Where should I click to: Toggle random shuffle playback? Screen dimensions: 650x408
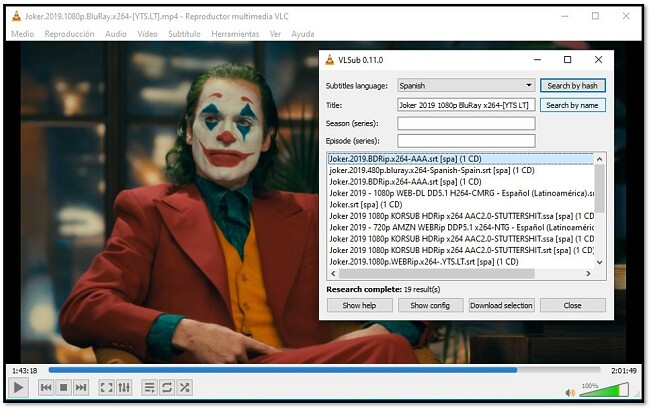pos(184,388)
